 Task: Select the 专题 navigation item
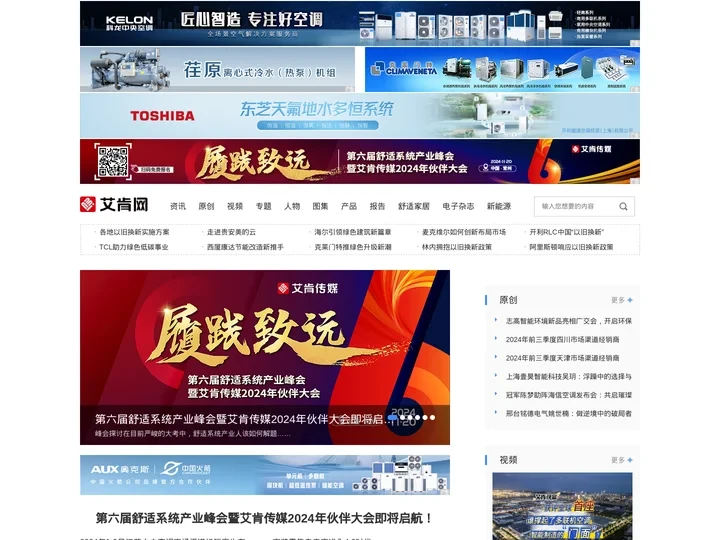pyautogui.click(x=264, y=206)
